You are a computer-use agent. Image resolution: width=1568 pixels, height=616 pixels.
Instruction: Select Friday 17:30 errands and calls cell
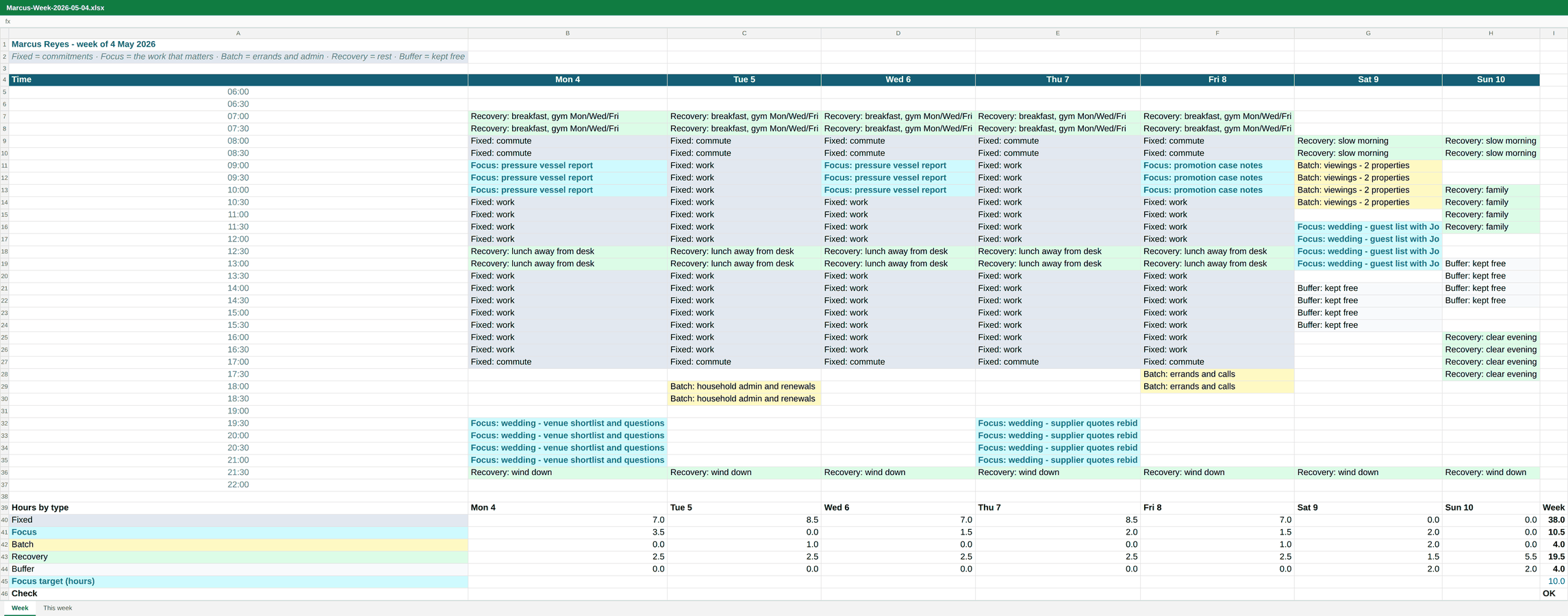tap(1217, 374)
